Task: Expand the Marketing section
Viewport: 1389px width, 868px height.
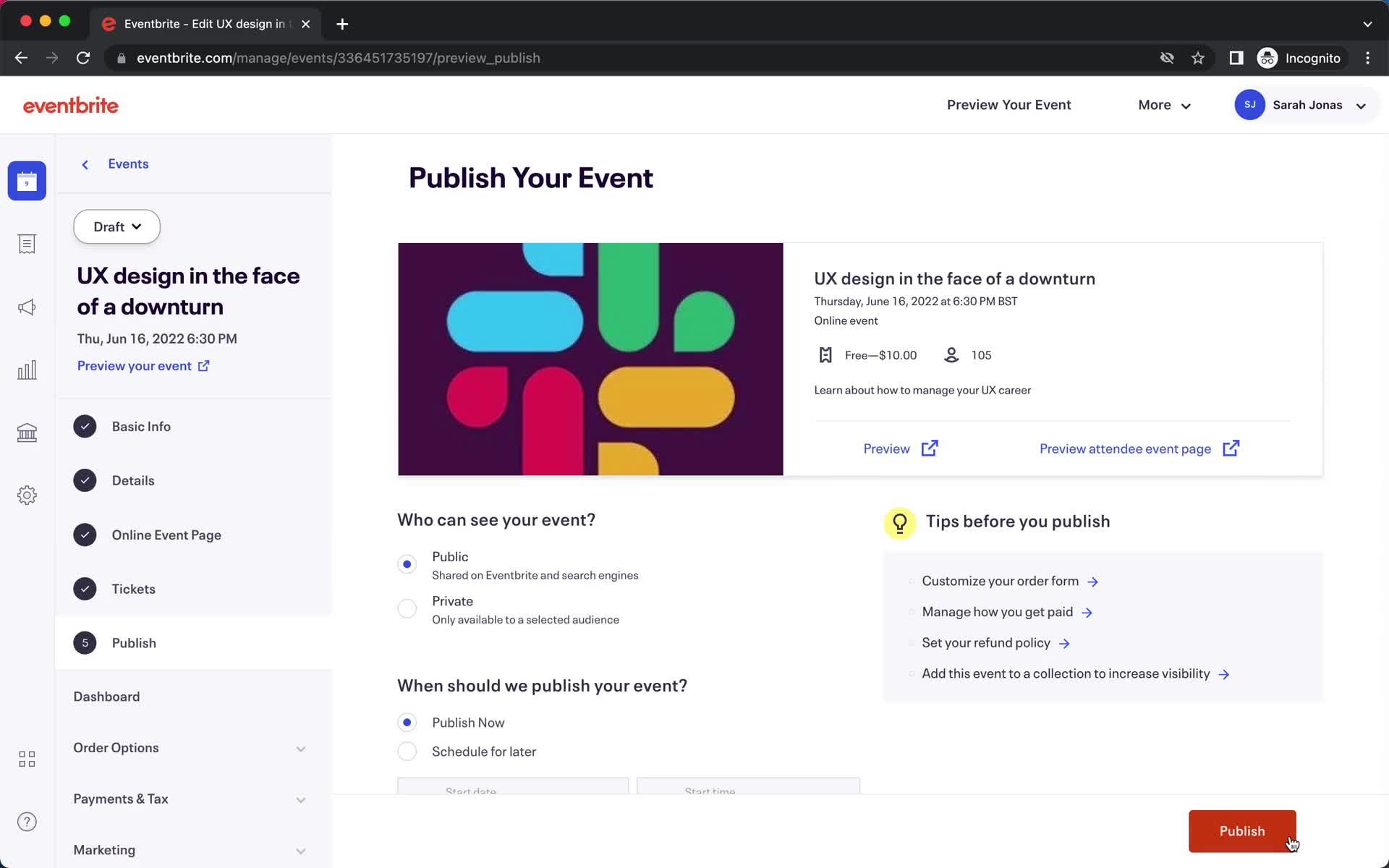Action: tap(190, 851)
